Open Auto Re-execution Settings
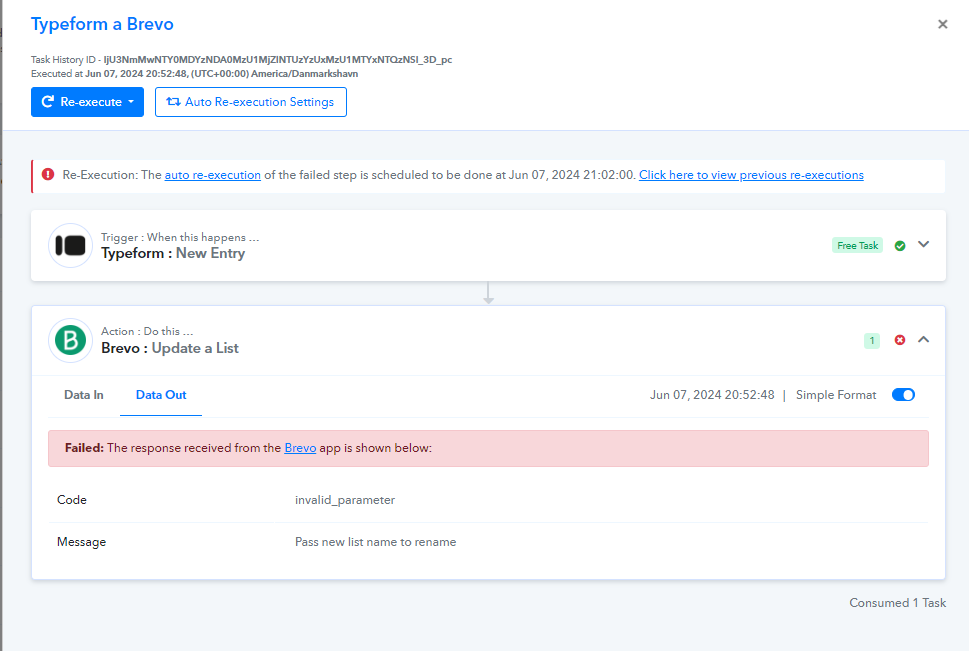The width and height of the screenshot is (969, 651). click(x=250, y=102)
